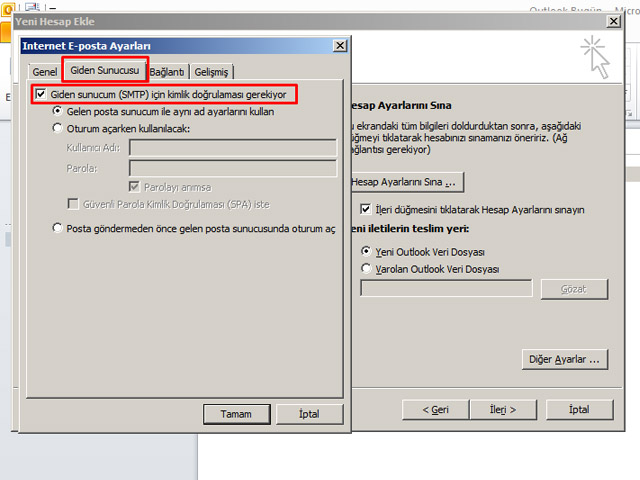The width and height of the screenshot is (640, 480).
Task: Go to the Gelişmiş tab
Action: (212, 72)
